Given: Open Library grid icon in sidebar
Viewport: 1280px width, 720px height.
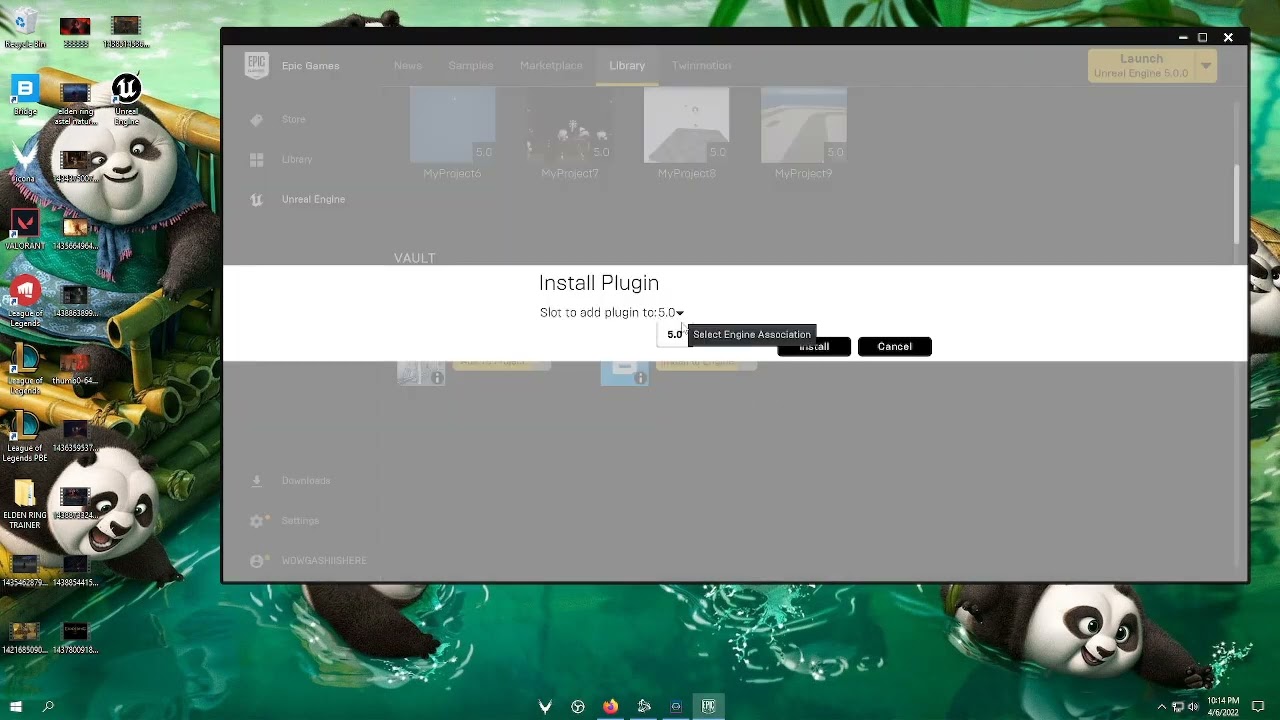Looking at the screenshot, I should pos(257,159).
